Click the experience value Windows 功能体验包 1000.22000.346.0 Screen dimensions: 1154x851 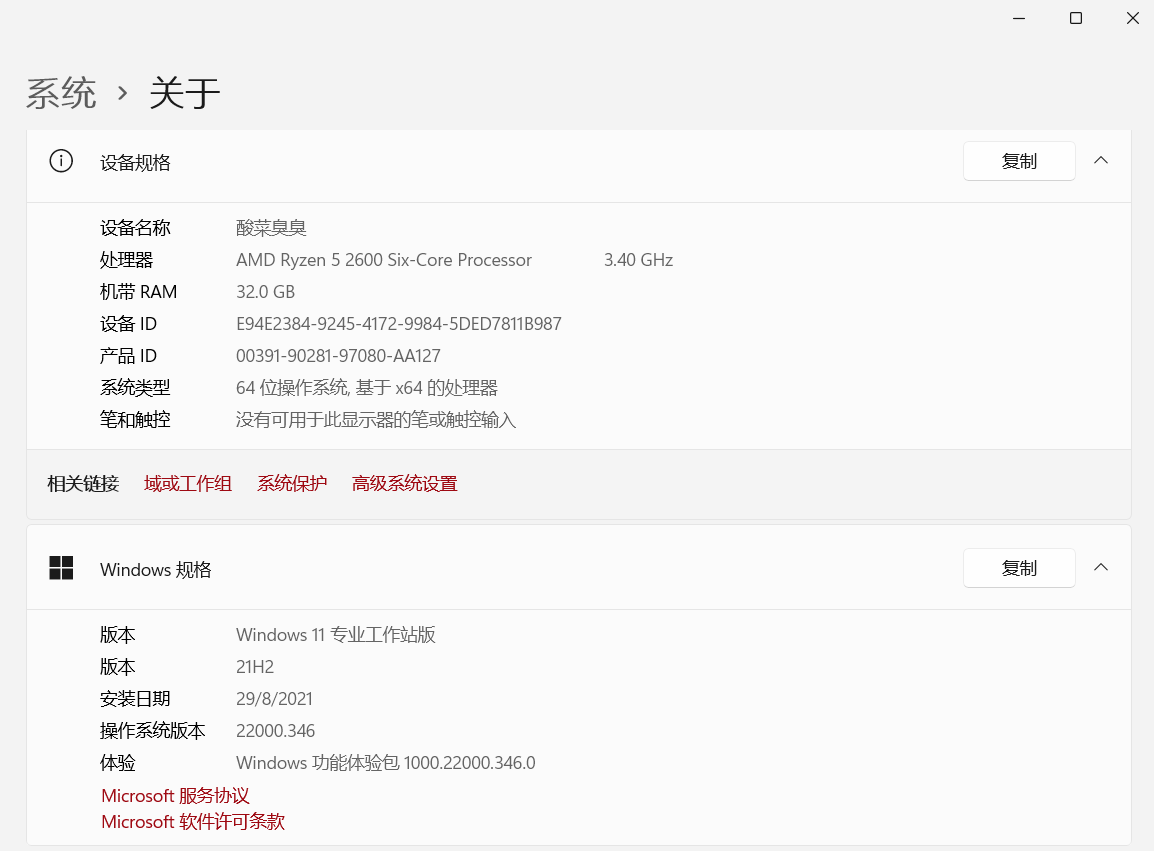tap(386, 763)
